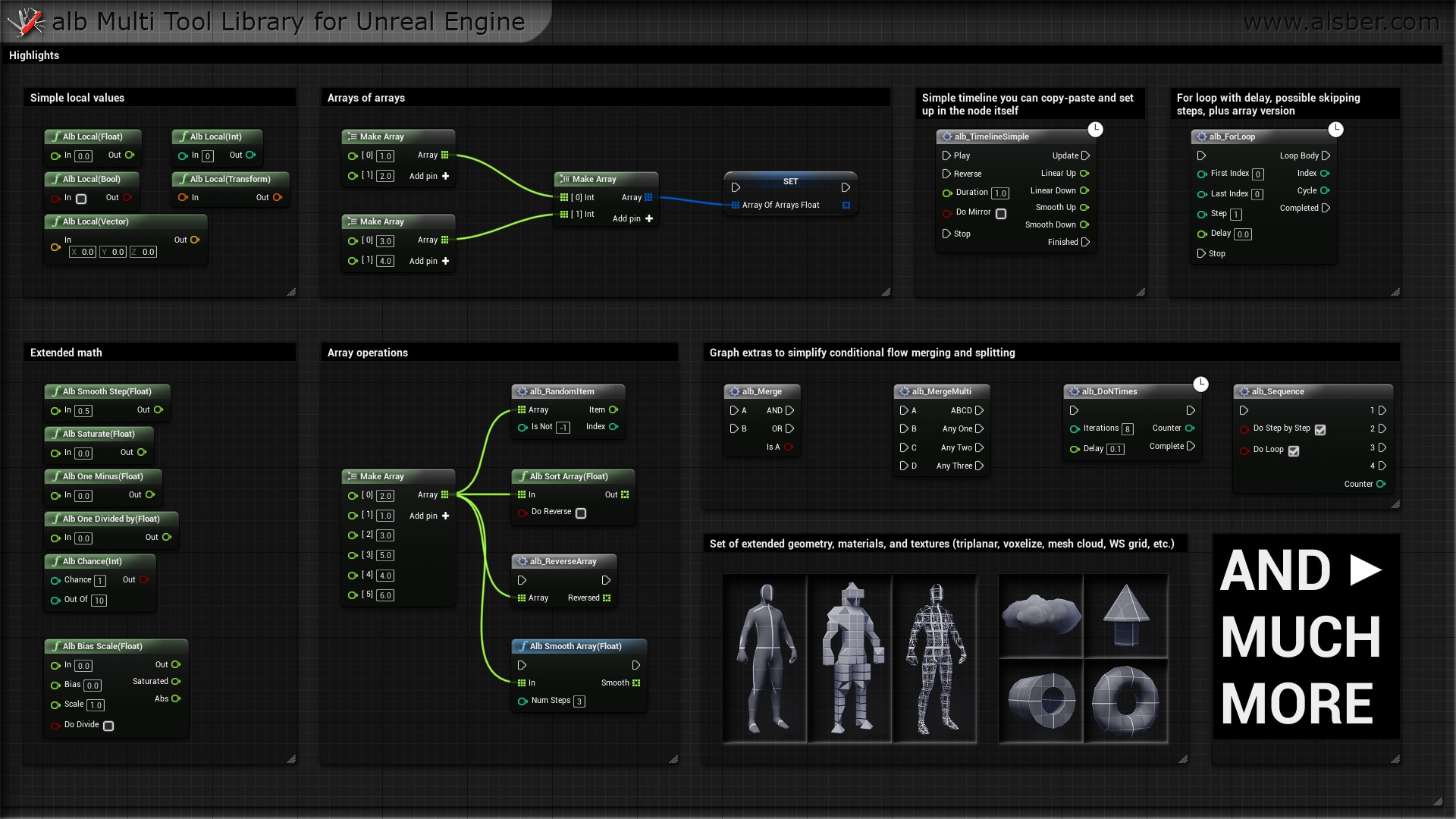Click the clock icon on alb_ForLoop node
1456x819 pixels.
[x=1336, y=129]
